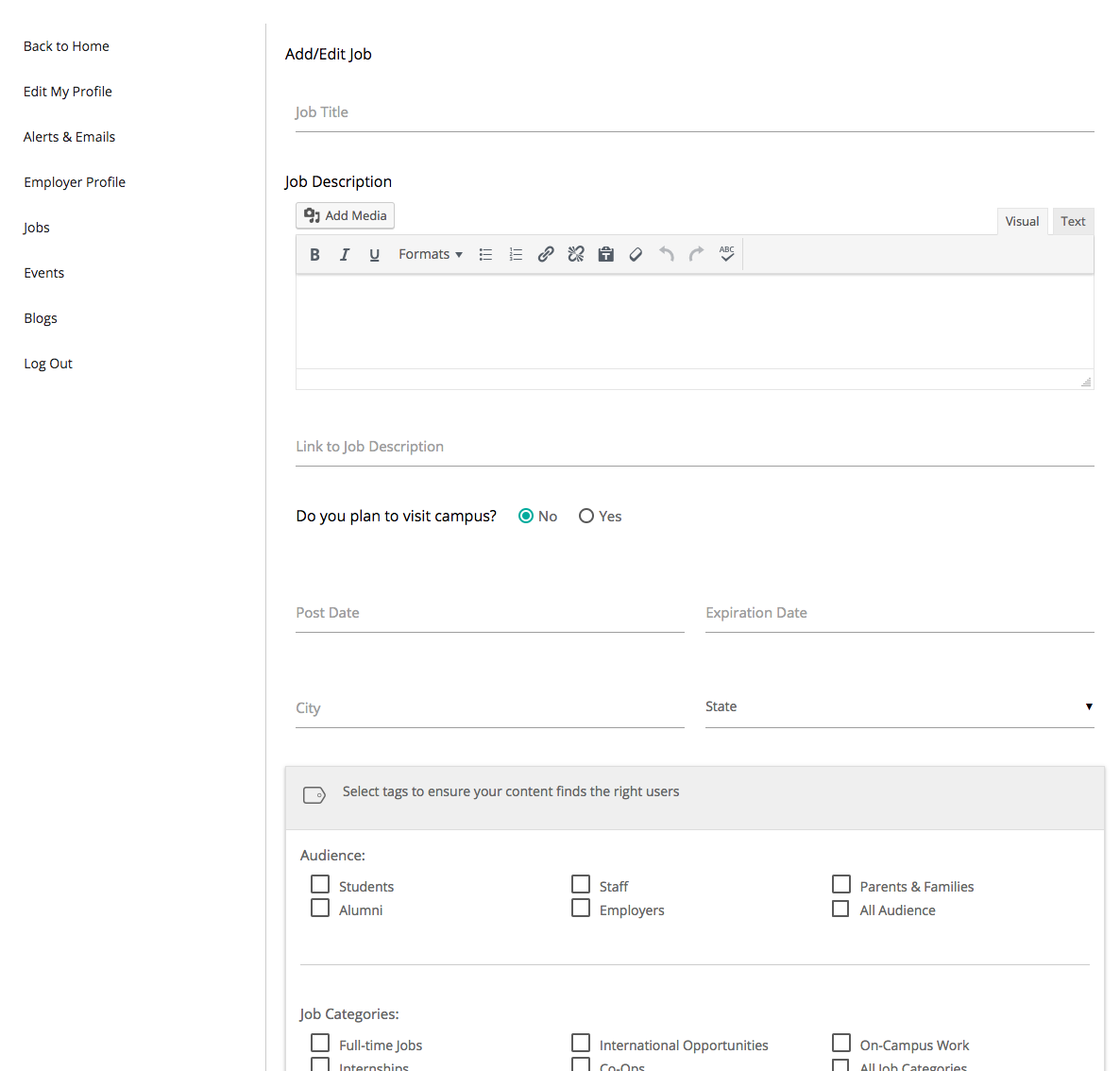
Task: Click the Add Media button
Action: click(346, 215)
